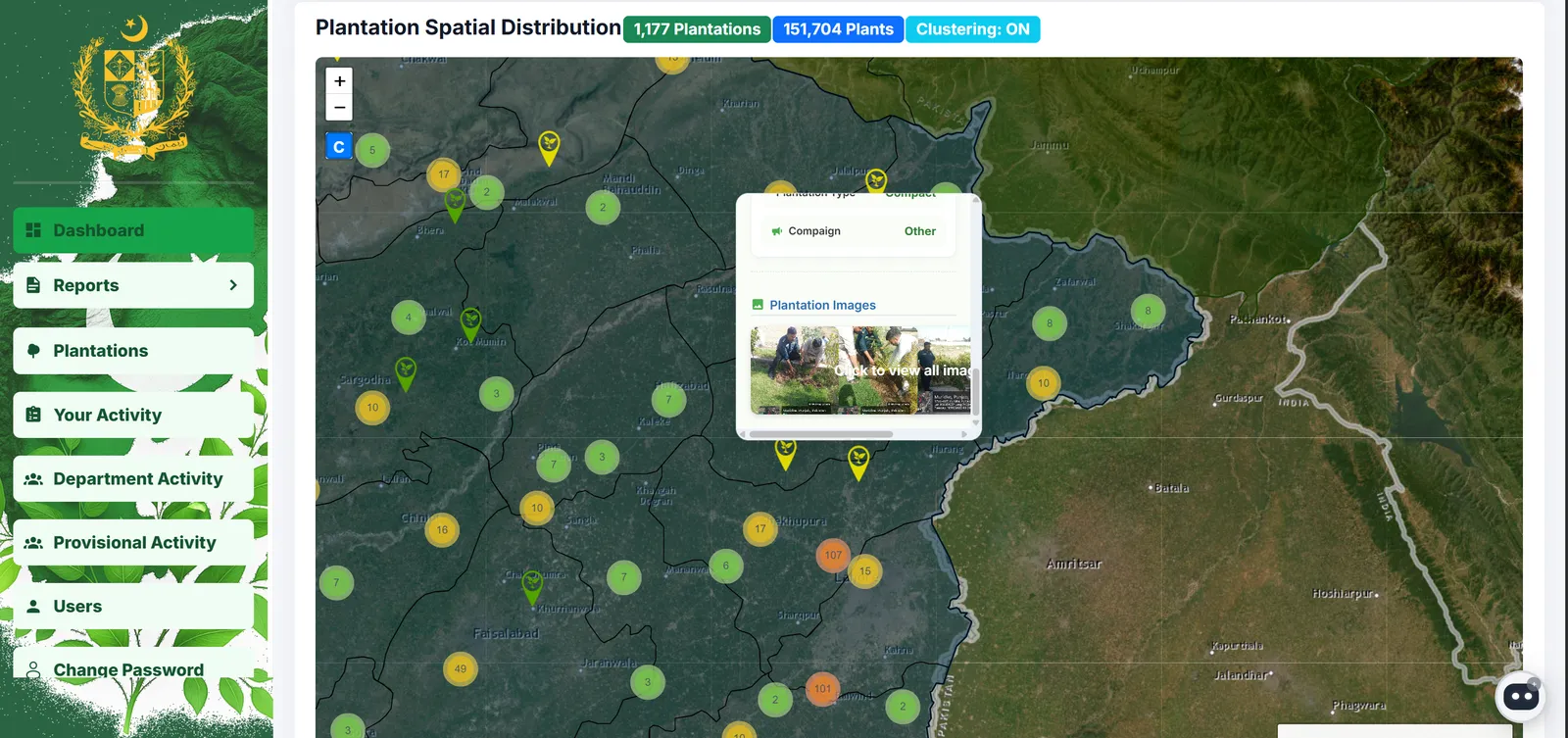Image resolution: width=1568 pixels, height=738 pixels.
Task: Open the 10 cluster near Sargodha
Action: pyautogui.click(x=372, y=408)
